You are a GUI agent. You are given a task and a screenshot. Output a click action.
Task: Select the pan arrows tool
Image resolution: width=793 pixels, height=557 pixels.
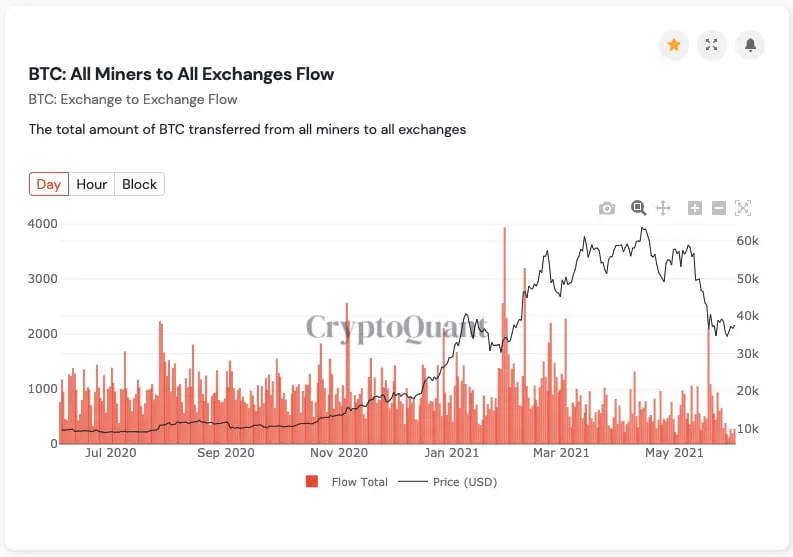[663, 208]
